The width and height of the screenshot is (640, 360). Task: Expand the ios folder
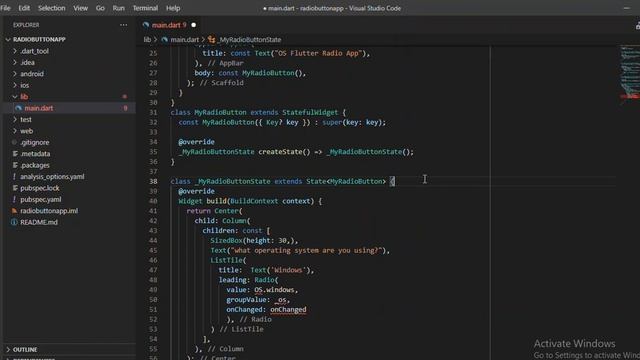[24, 85]
